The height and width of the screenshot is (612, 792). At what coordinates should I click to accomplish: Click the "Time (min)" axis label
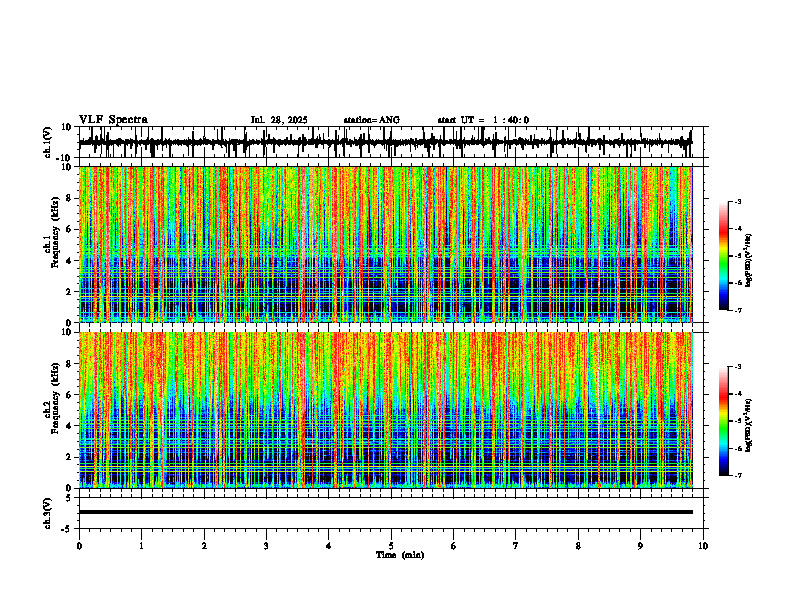(400, 555)
